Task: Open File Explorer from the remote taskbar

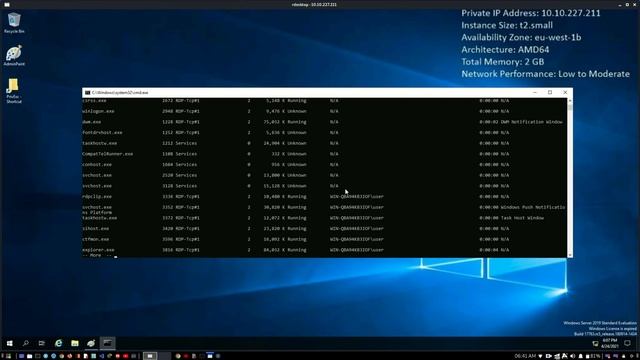Action: coord(75,343)
